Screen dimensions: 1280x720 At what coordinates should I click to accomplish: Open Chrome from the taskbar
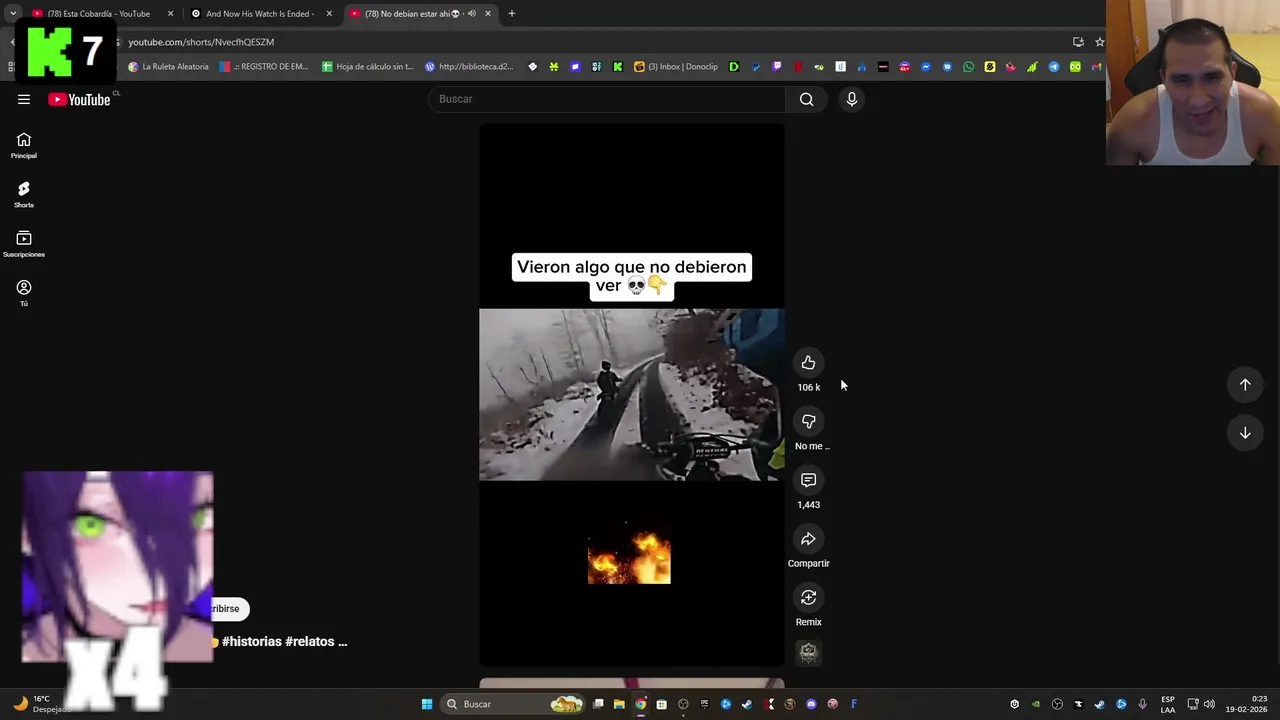640,704
